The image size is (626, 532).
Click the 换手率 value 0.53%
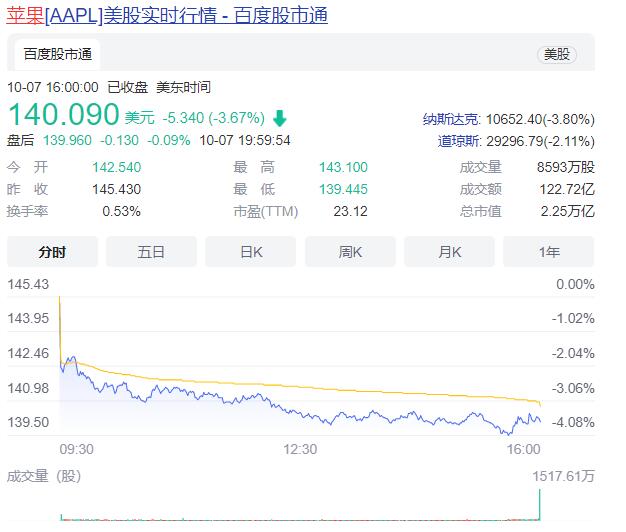121,211
